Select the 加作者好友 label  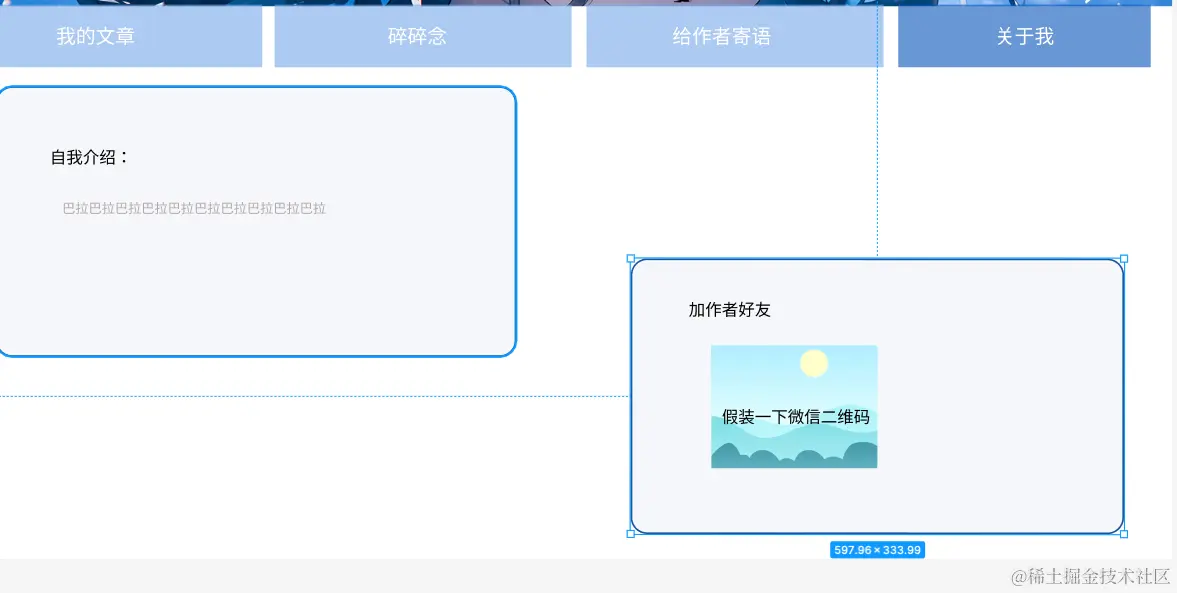pos(730,309)
